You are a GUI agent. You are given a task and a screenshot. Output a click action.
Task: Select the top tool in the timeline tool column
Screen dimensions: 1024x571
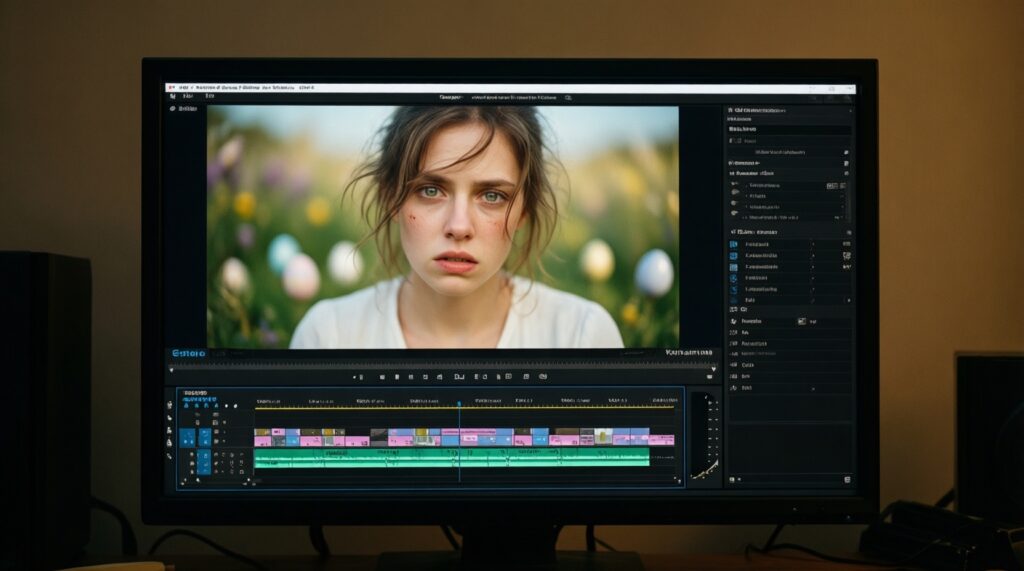click(x=169, y=405)
